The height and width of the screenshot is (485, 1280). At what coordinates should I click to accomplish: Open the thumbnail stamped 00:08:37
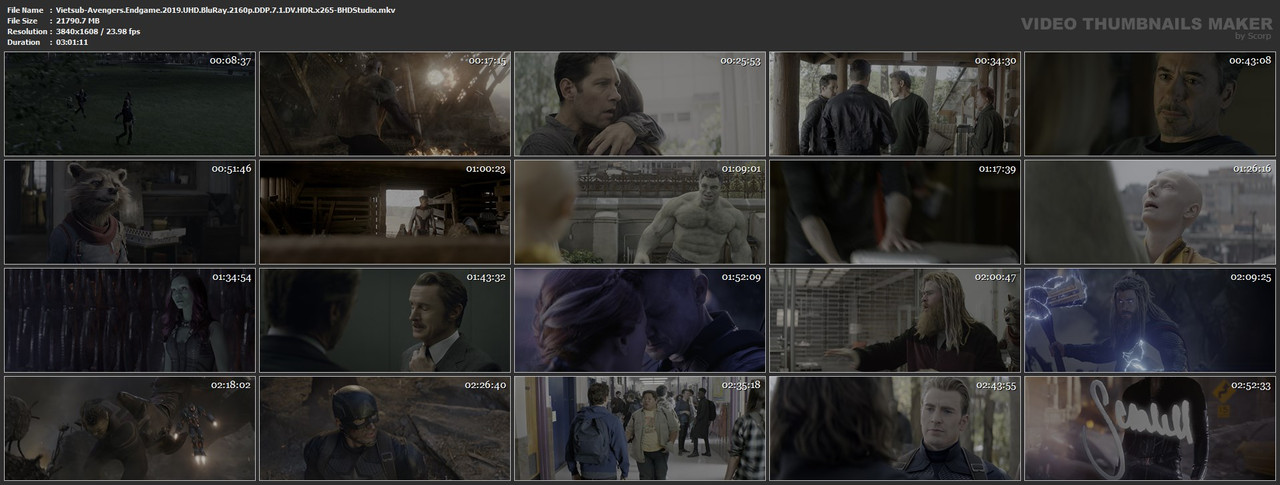(x=129, y=103)
